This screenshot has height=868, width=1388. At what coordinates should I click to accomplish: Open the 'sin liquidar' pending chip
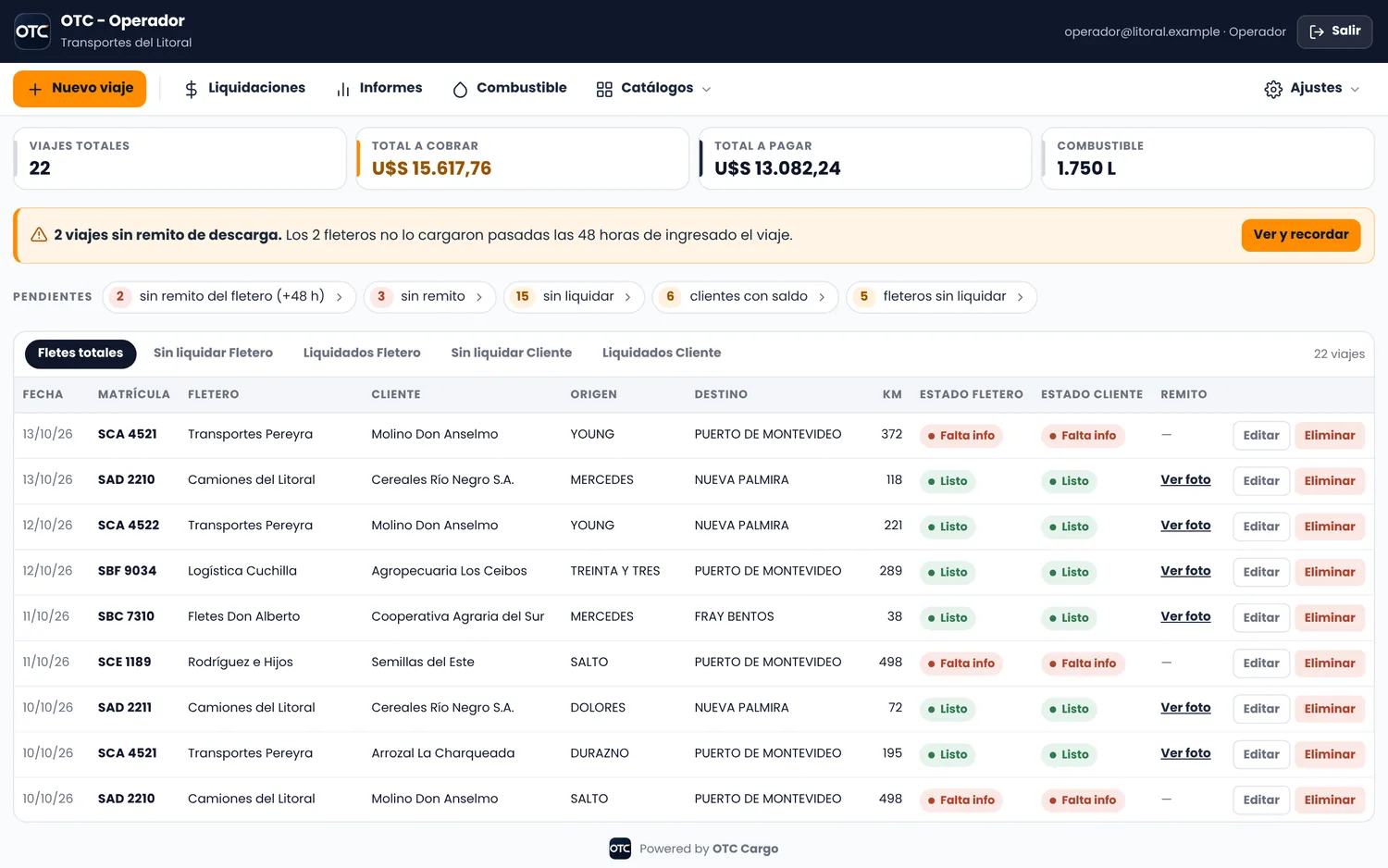(x=574, y=297)
